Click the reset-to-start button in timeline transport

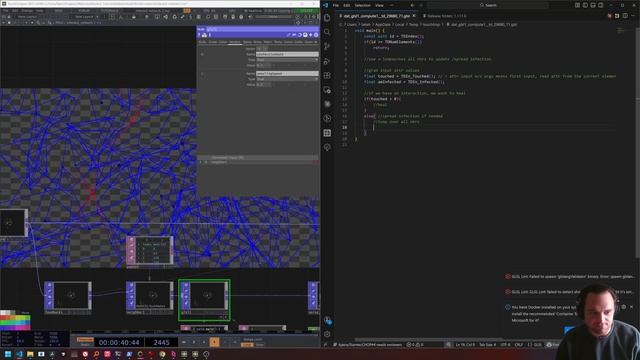(x=184, y=342)
